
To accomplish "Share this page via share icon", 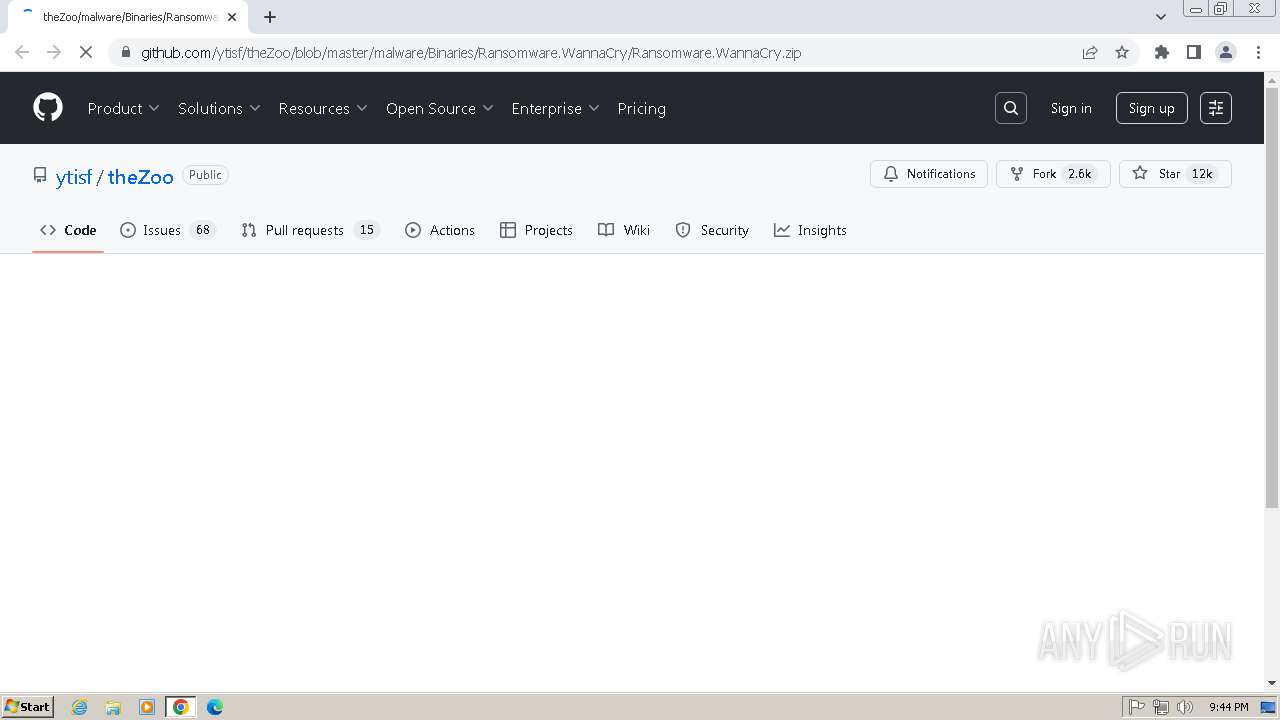I will 1090,52.
